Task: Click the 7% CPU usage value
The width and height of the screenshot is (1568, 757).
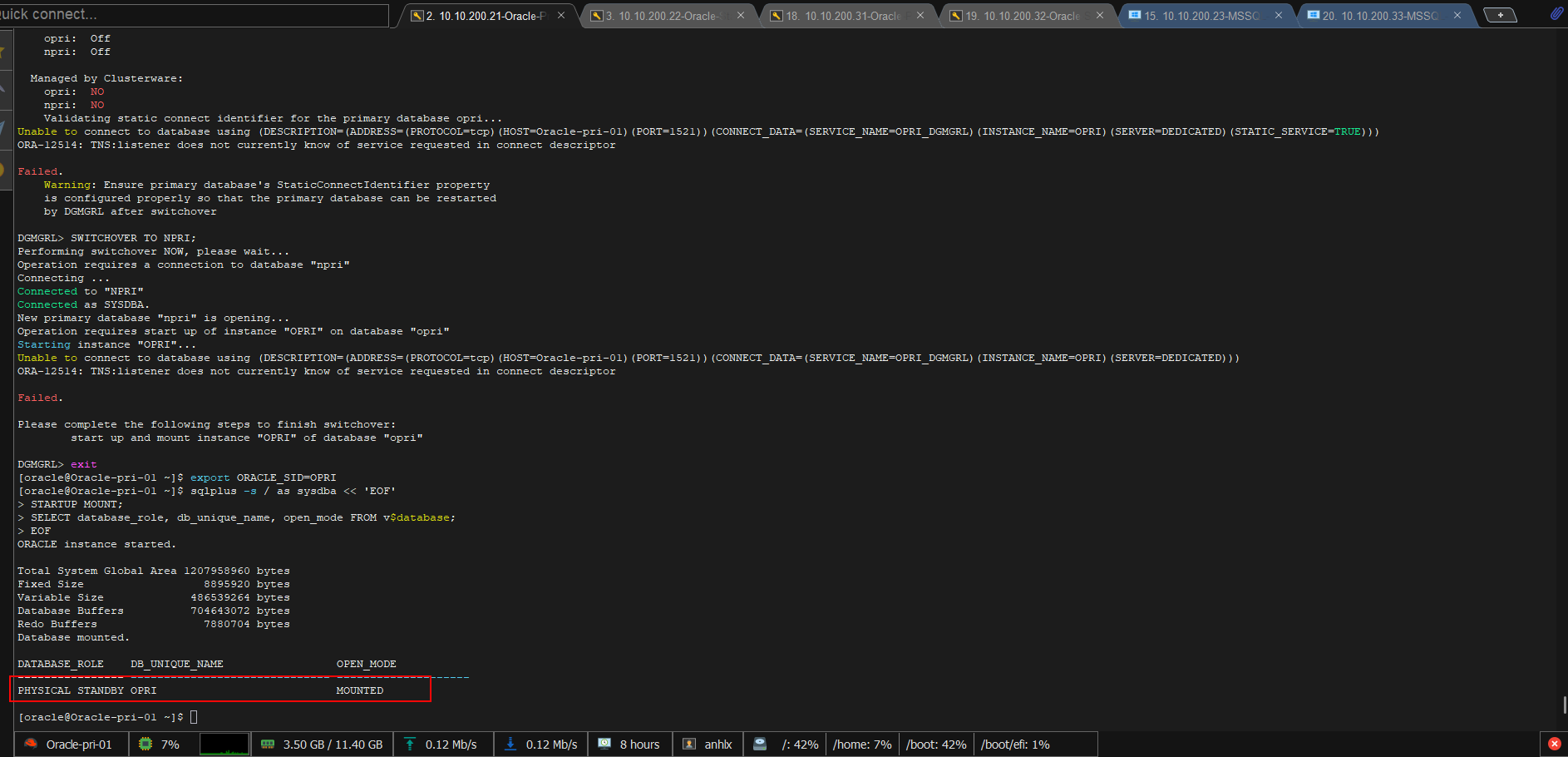Action: click(170, 745)
